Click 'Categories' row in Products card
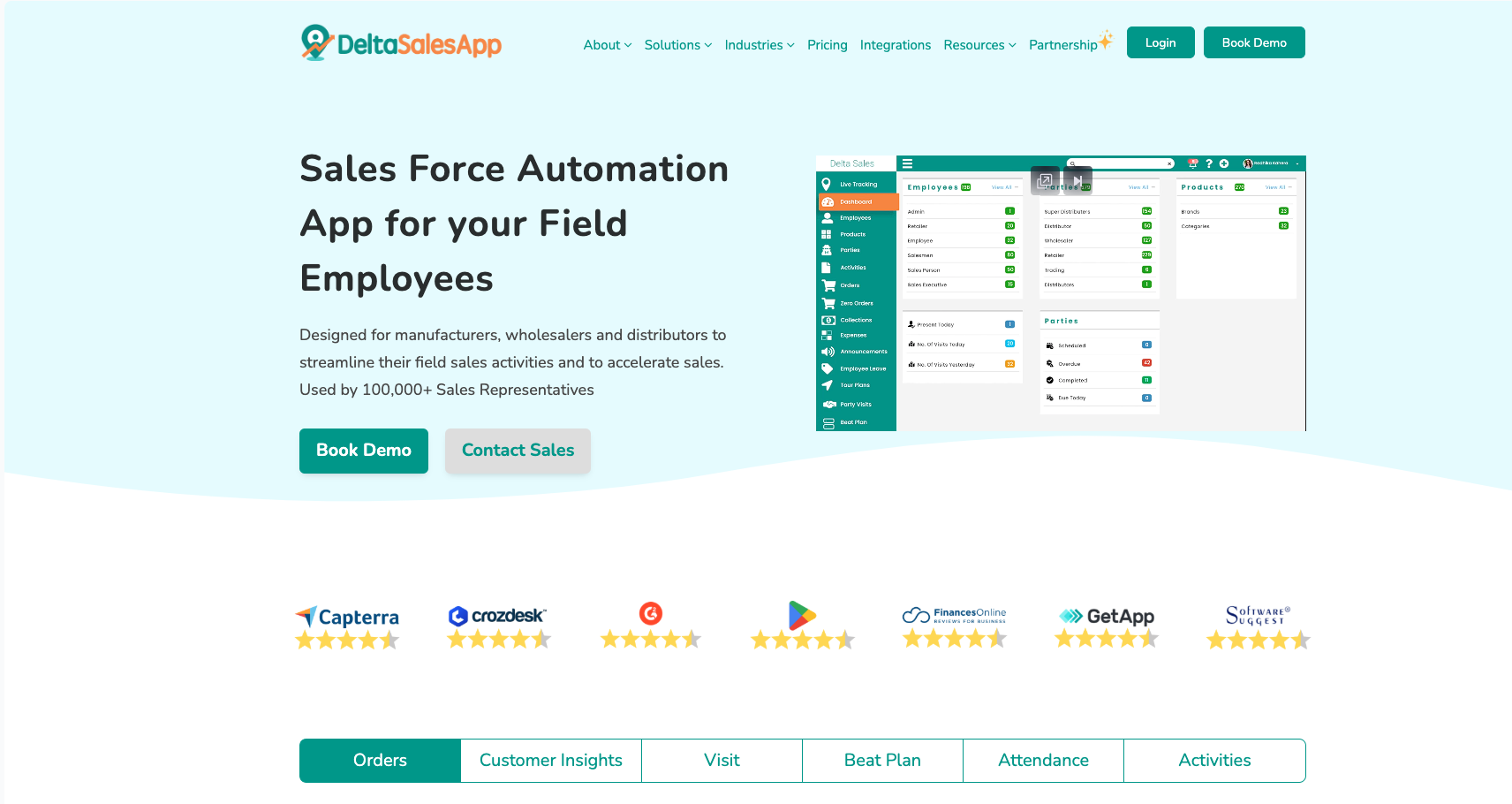Image resolution: width=1512 pixels, height=804 pixels. (x=1235, y=226)
